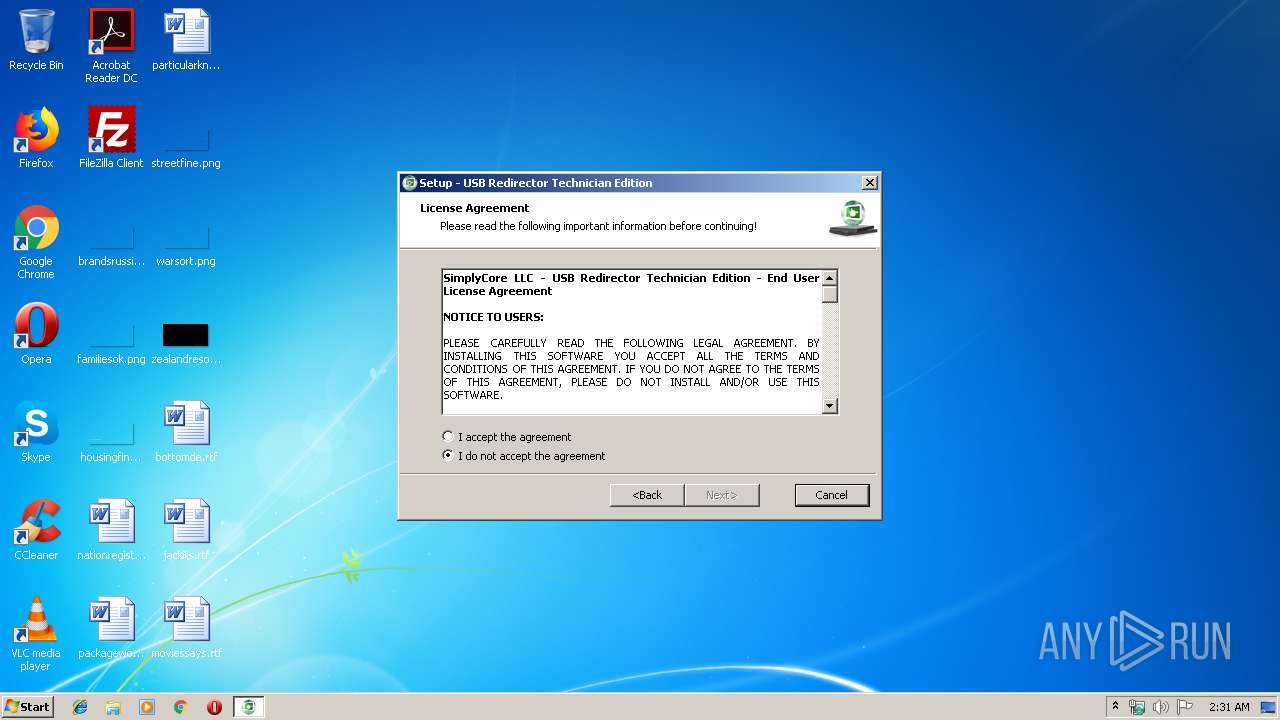This screenshot has width=1280, height=720.
Task: Launch CCleaner desktop shortcut
Action: coord(36,530)
